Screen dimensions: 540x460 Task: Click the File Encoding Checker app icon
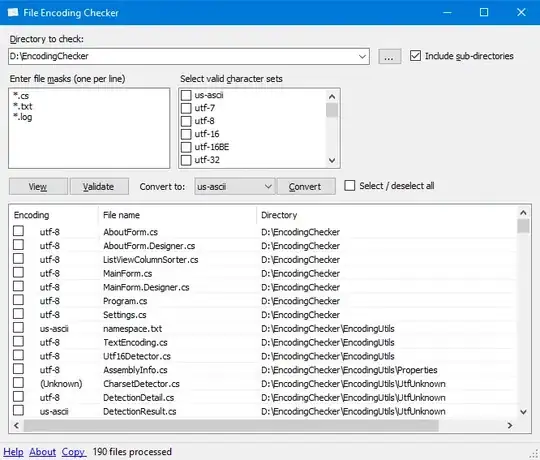[13, 12]
